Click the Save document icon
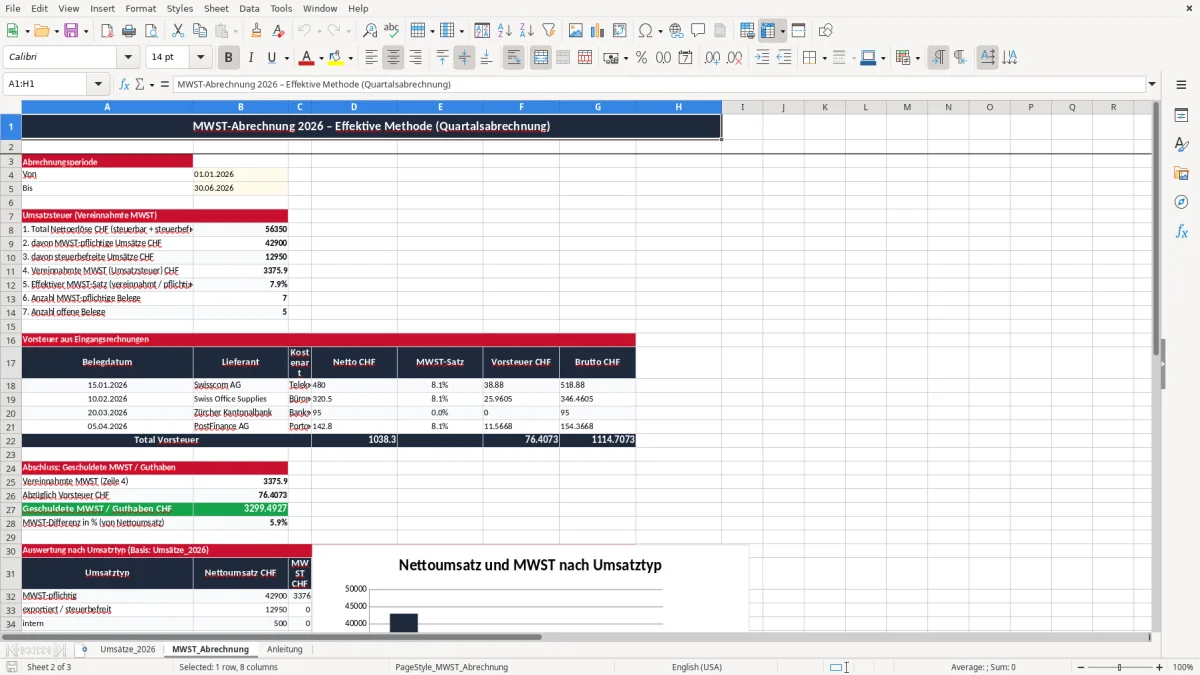1200x675 pixels. click(x=71, y=31)
